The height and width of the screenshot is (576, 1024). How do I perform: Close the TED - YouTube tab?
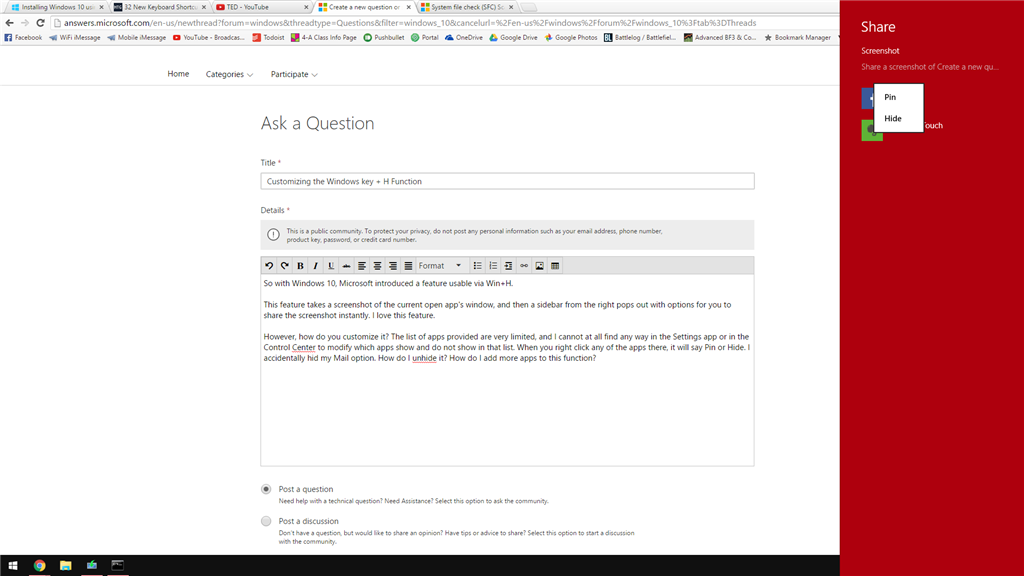pyautogui.click(x=306, y=7)
